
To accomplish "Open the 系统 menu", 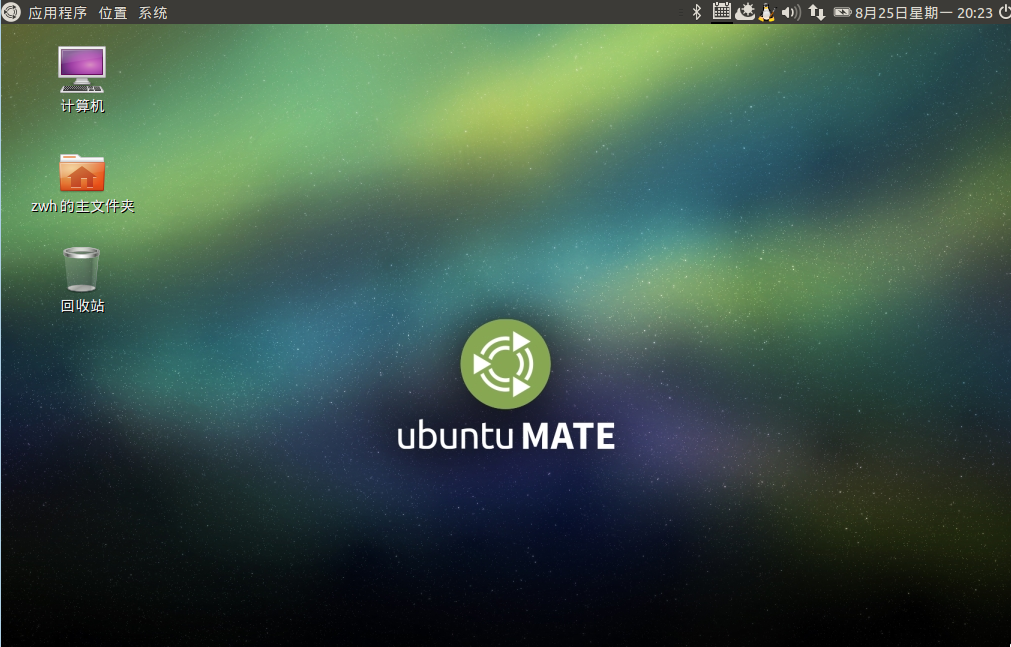I will tap(153, 13).
